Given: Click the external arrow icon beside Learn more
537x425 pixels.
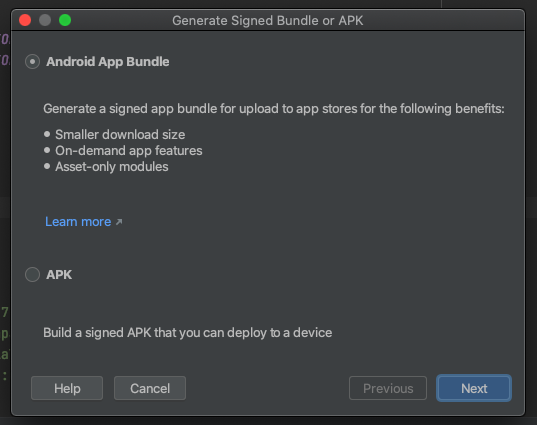Looking at the screenshot, I should (x=119, y=222).
